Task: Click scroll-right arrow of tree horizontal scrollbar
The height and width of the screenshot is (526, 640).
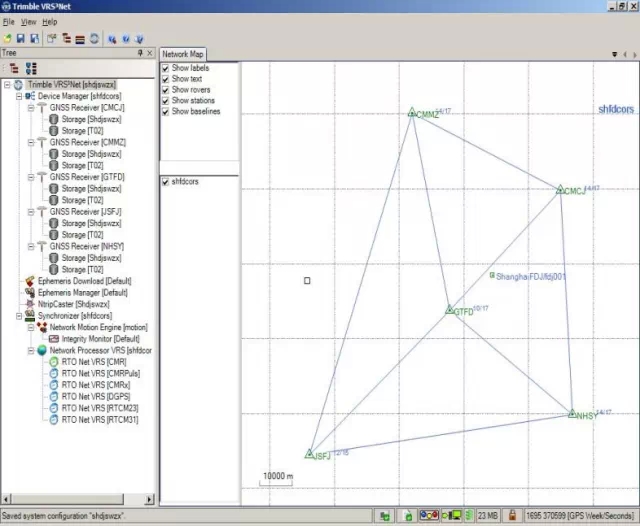Action: pos(149,499)
